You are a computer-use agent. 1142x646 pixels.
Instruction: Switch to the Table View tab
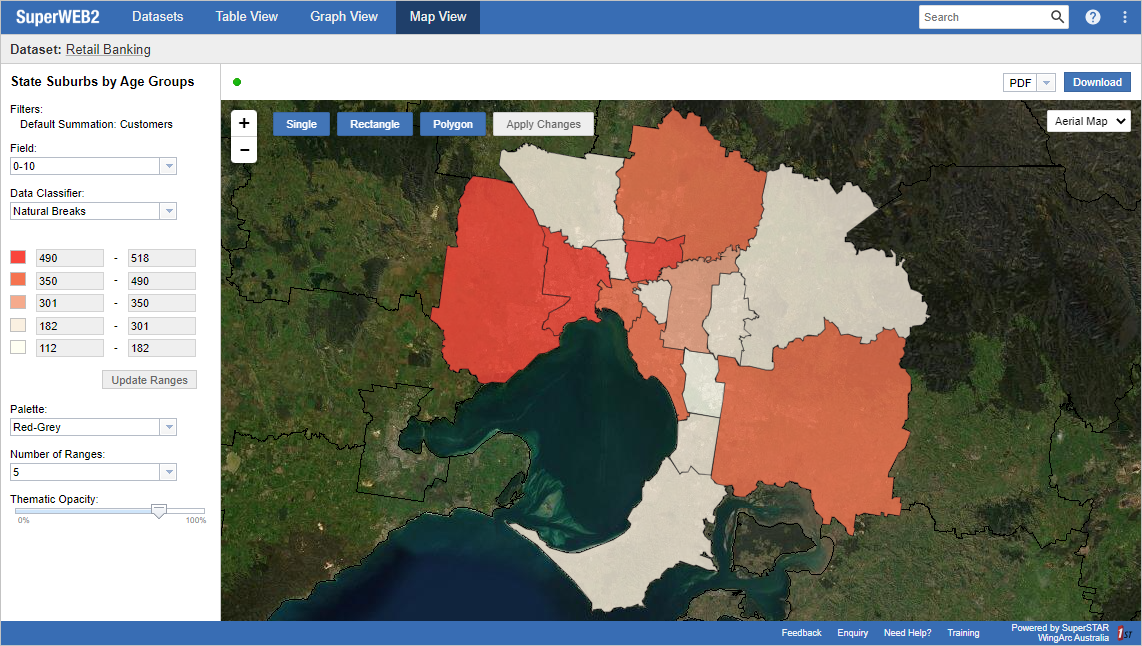(247, 17)
